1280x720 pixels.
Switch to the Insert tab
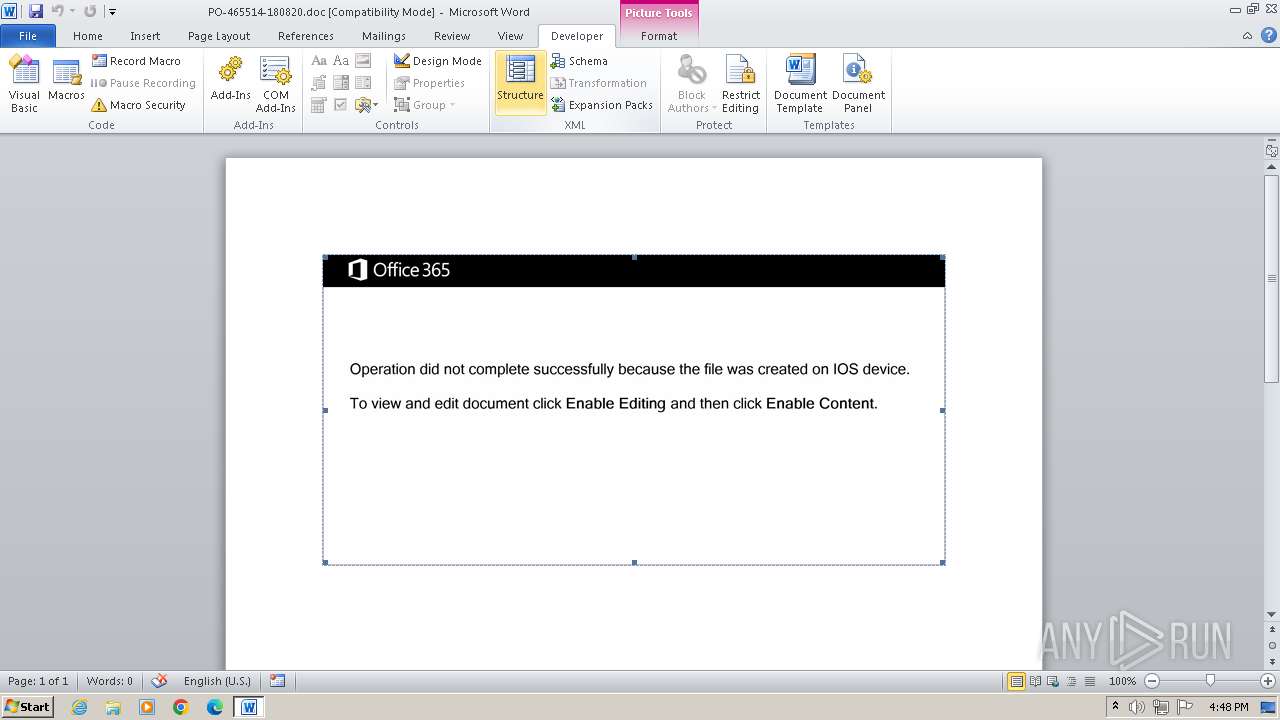coord(145,36)
